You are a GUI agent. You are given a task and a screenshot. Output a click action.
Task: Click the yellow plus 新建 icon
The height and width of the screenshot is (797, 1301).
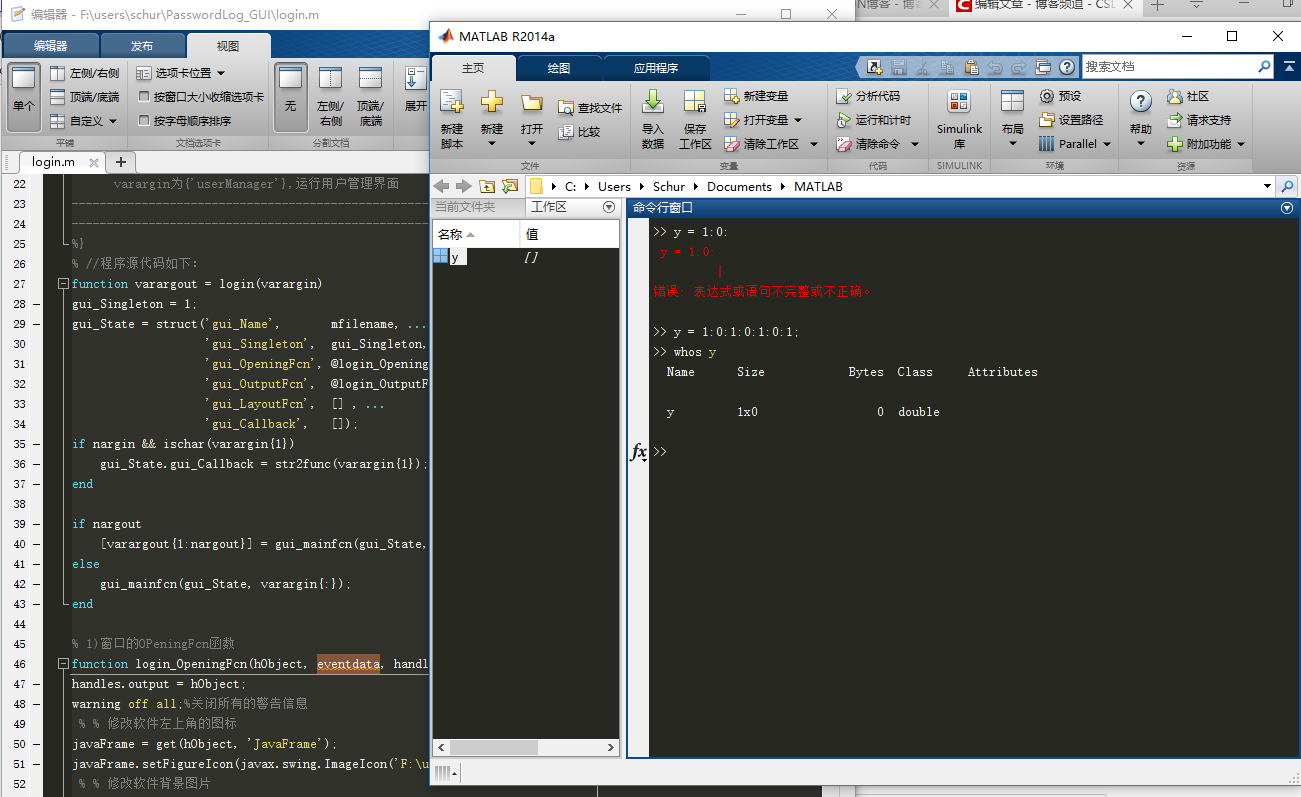[491, 102]
